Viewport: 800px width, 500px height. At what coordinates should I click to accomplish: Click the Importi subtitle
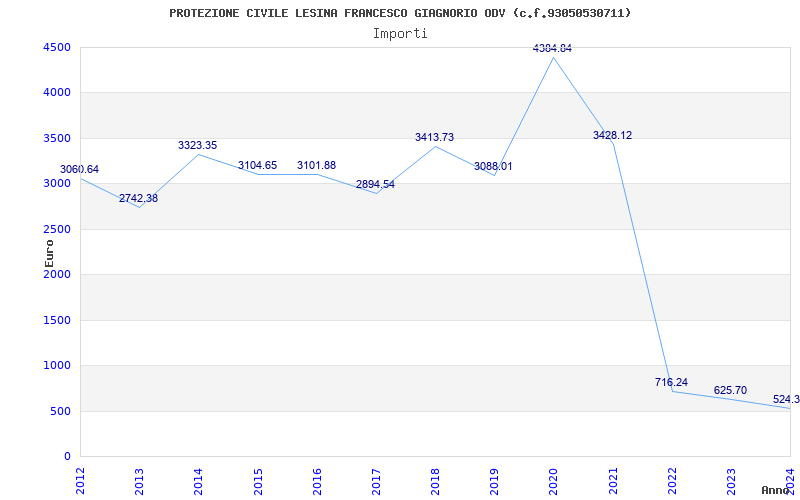(x=400, y=34)
